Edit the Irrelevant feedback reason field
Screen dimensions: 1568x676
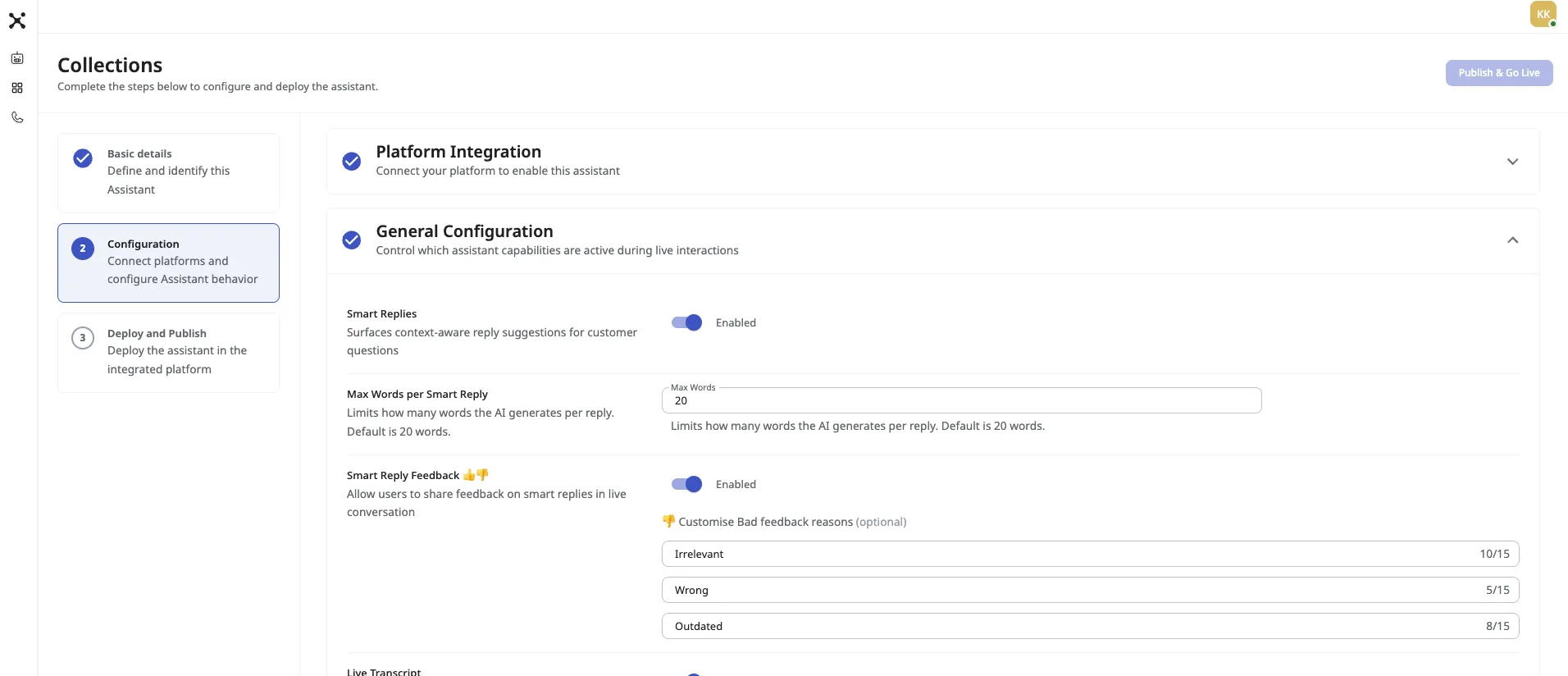click(1090, 554)
